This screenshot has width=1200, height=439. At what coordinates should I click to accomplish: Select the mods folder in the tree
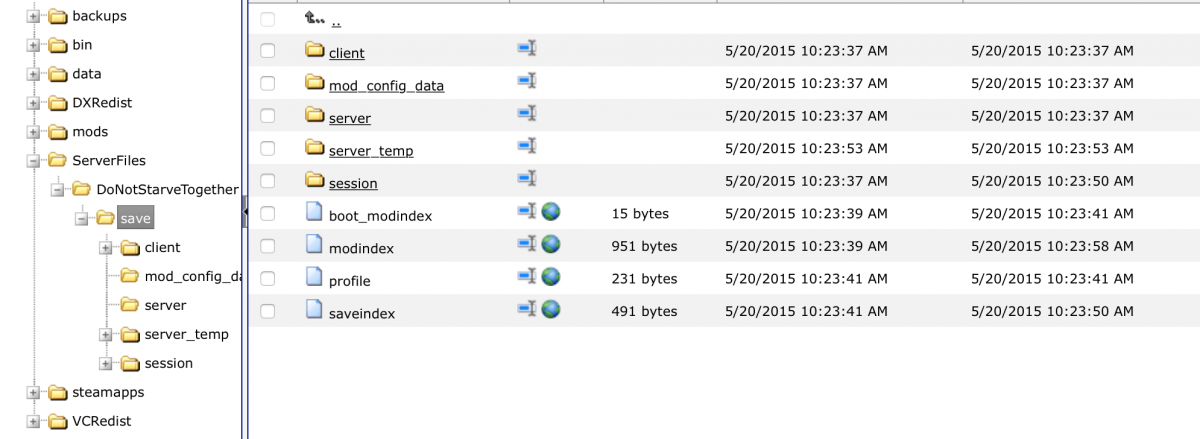90,131
